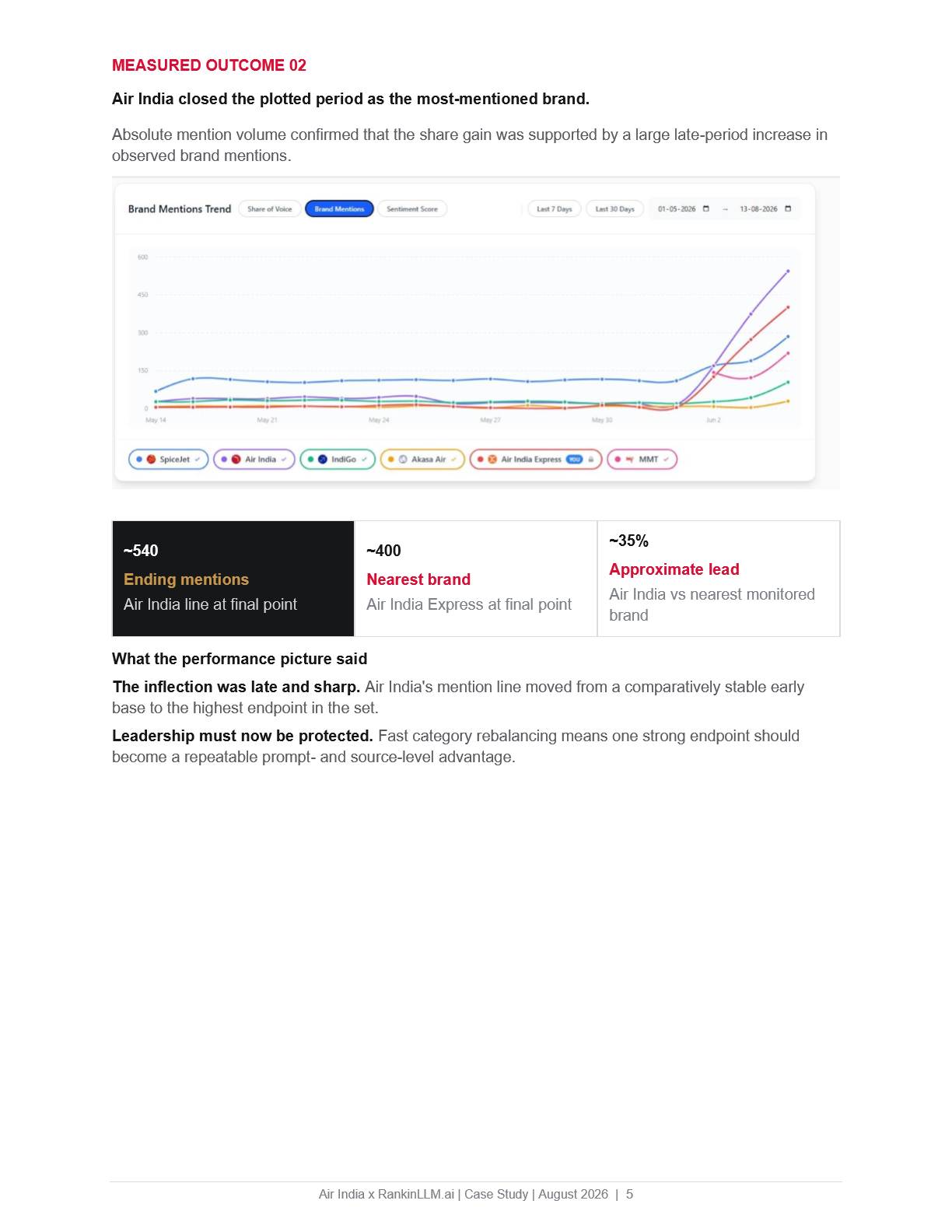952x1232 pixels.
Task: Click MMT's final pink data point
Action: [x=788, y=353]
